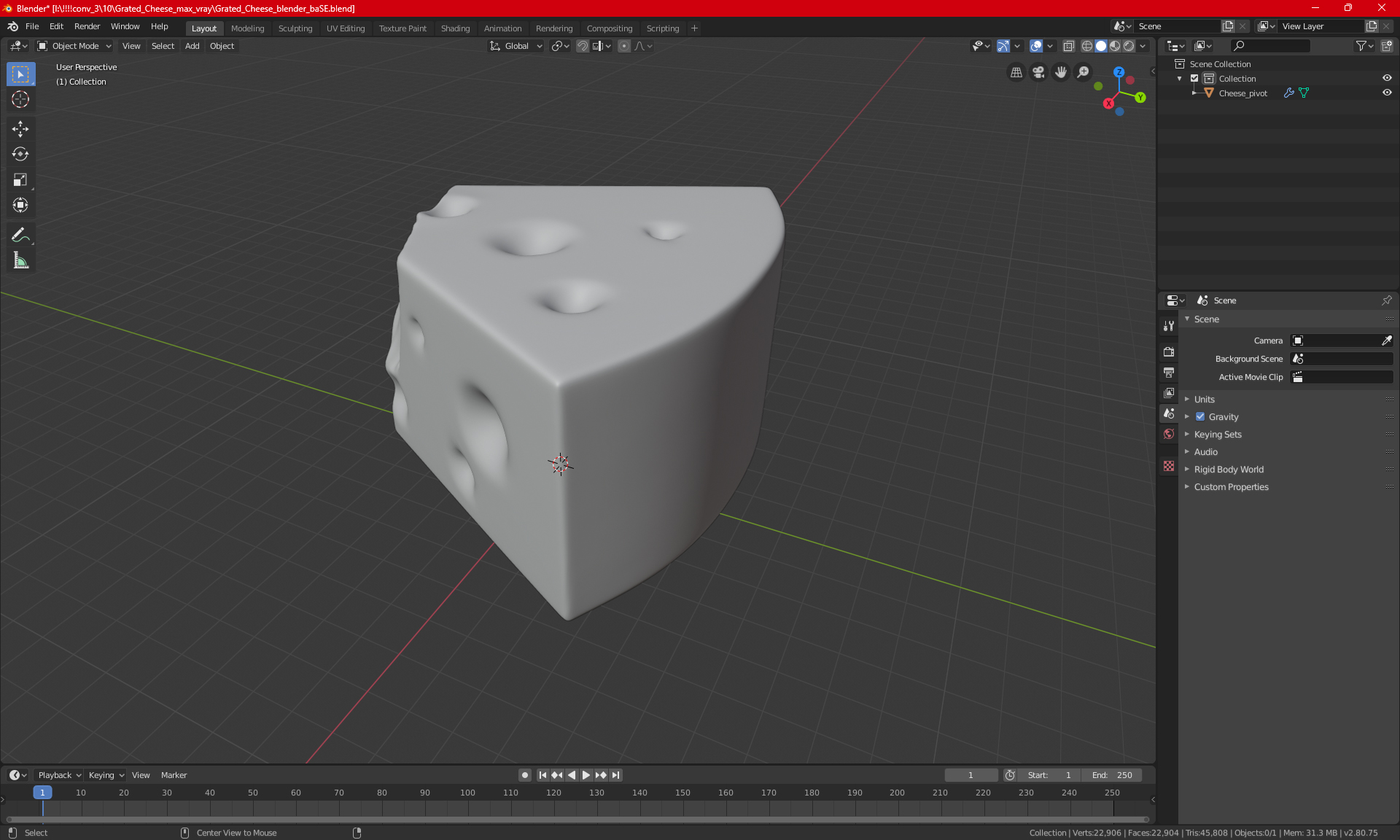Switch to the UV Editing workspace tab
The height and width of the screenshot is (840, 1400).
coord(346,28)
